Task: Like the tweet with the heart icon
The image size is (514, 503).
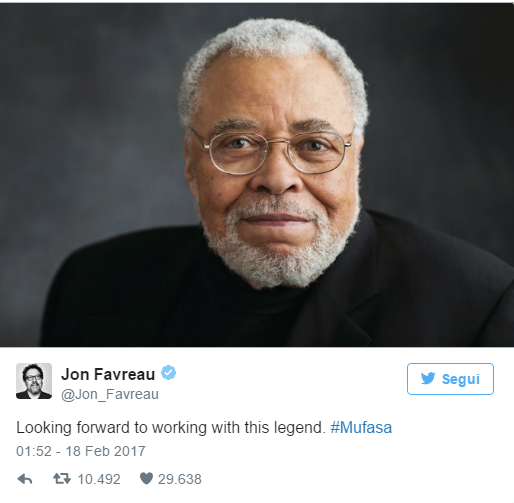Action: 146,479
